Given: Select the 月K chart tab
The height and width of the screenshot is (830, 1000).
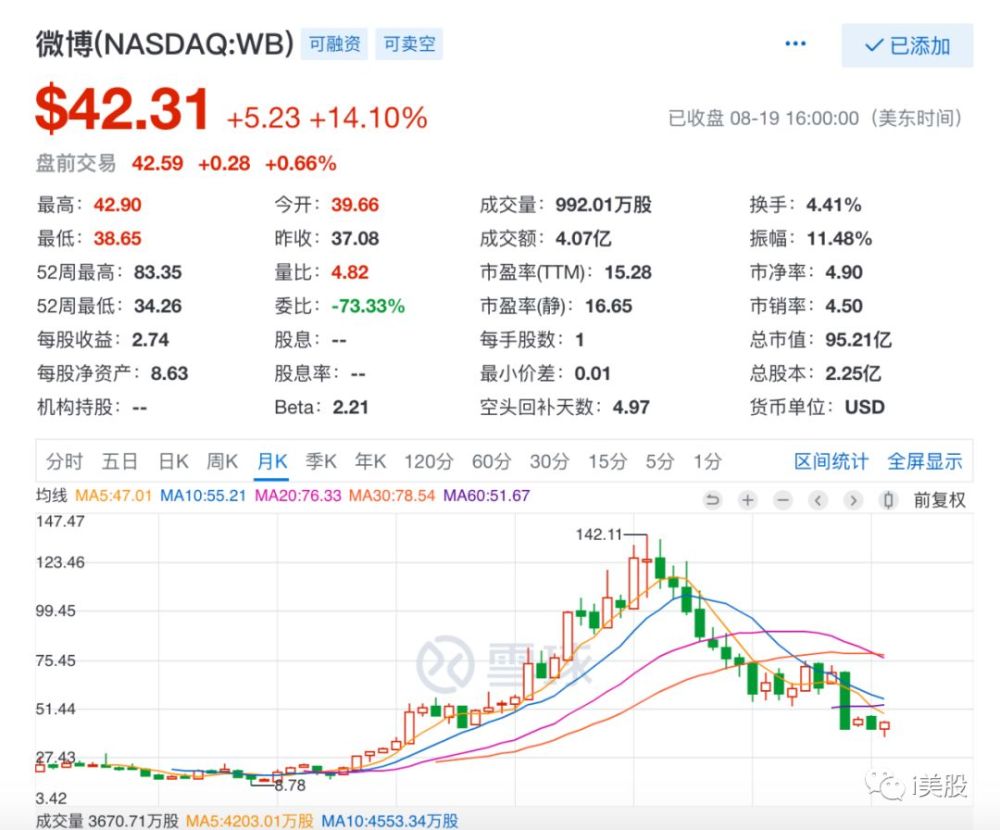Looking at the screenshot, I should 272,461.
